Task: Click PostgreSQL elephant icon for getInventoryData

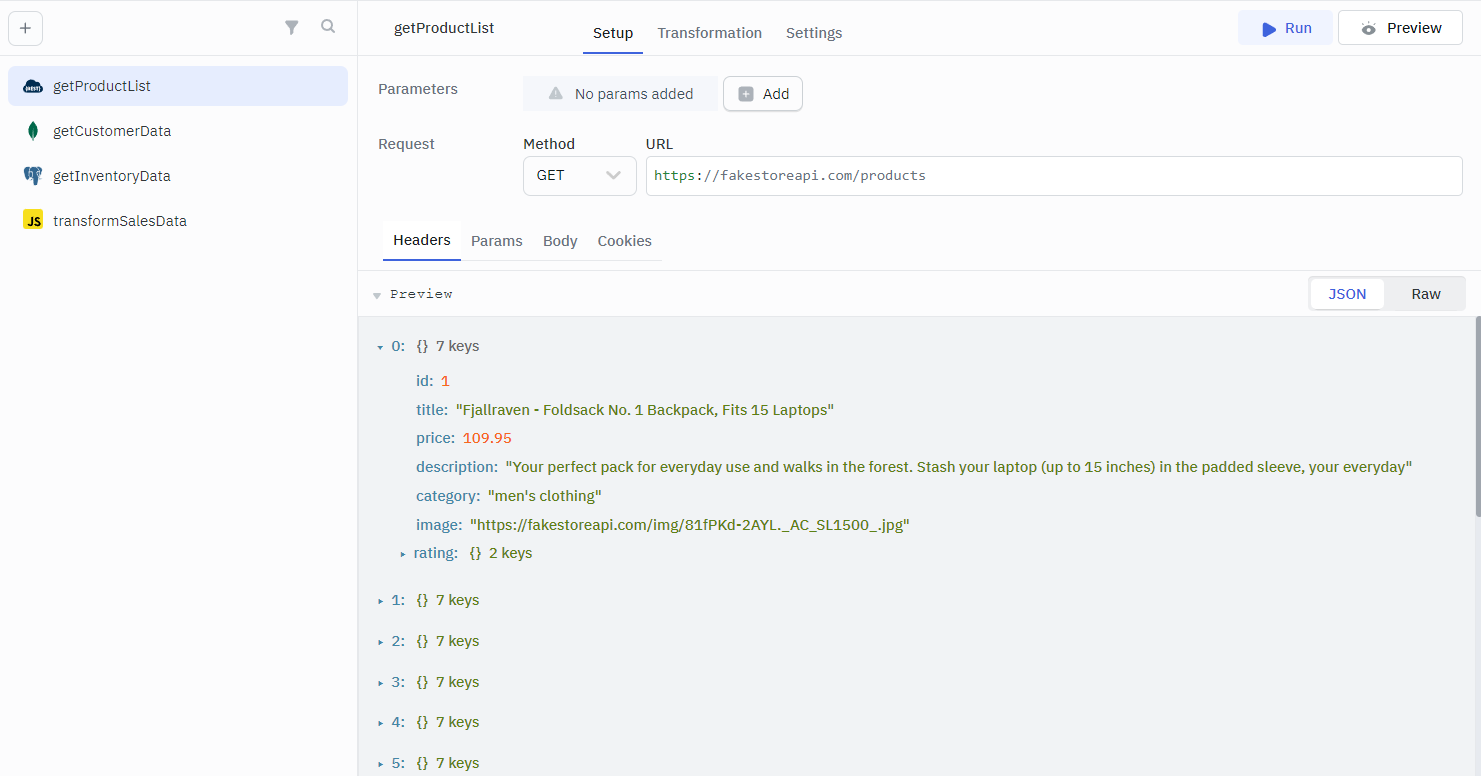Action: click(33, 176)
